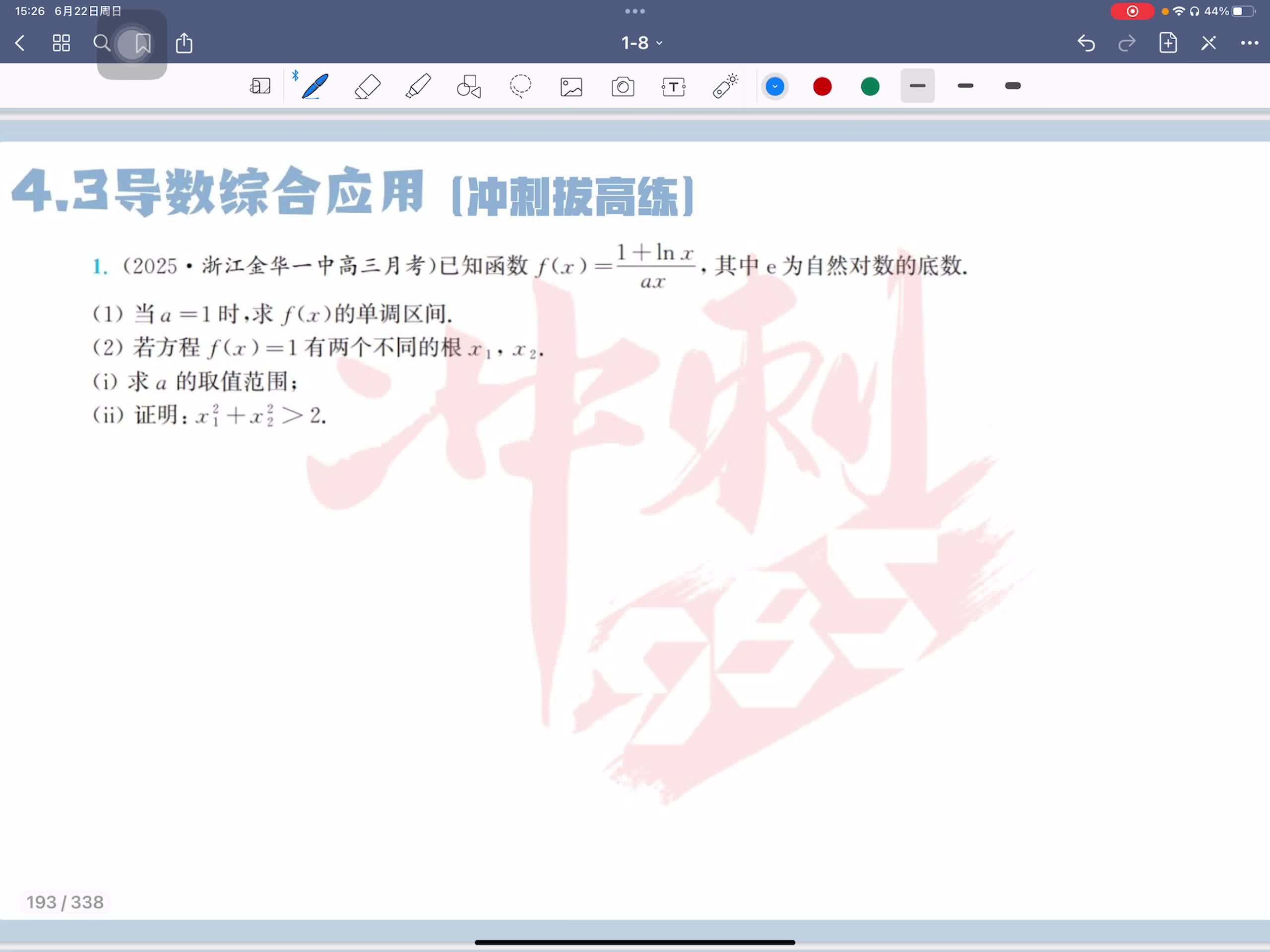This screenshot has width=1270, height=952.
Task: Open the share and export menu
Action: click(x=184, y=43)
